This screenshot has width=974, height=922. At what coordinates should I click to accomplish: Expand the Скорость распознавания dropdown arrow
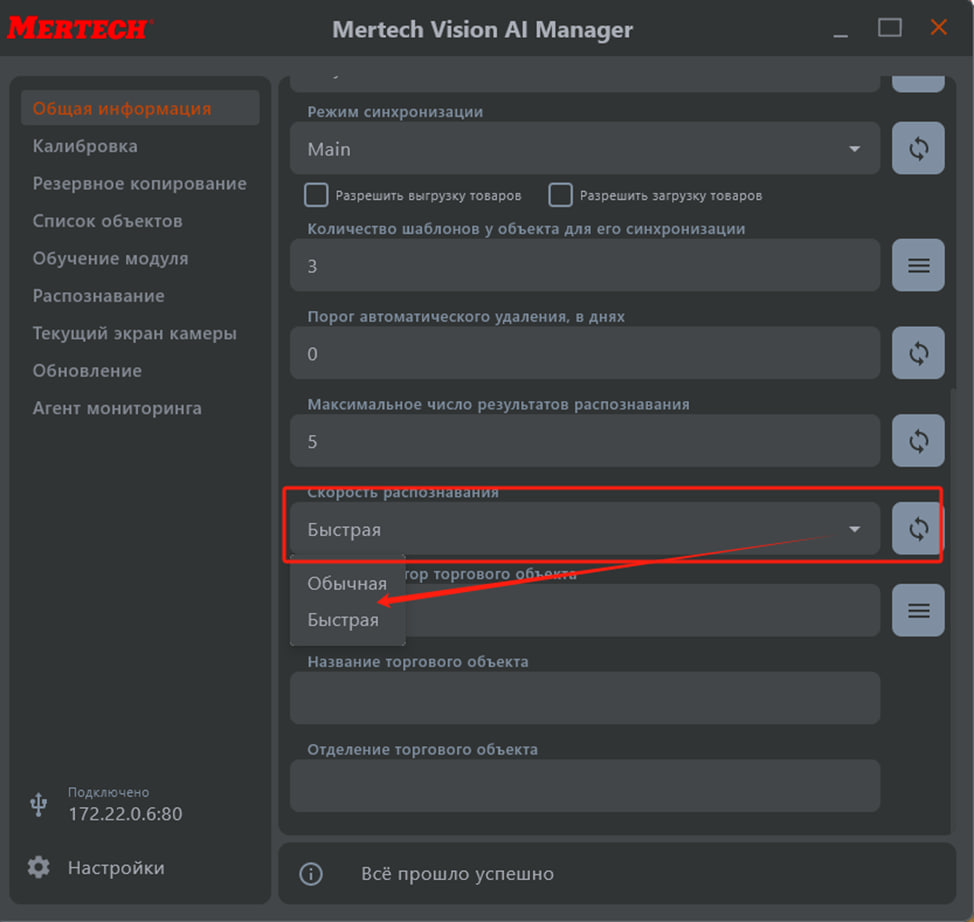pyautogui.click(x=854, y=530)
